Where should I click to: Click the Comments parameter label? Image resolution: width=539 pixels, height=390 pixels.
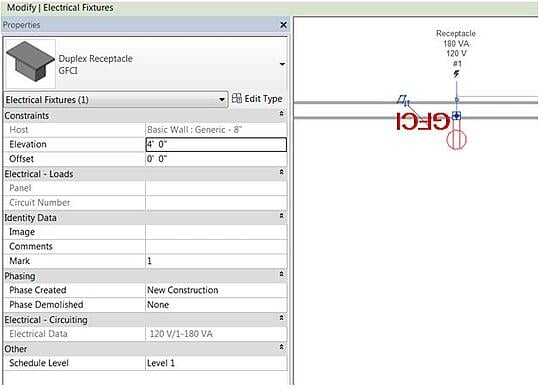click(x=31, y=246)
